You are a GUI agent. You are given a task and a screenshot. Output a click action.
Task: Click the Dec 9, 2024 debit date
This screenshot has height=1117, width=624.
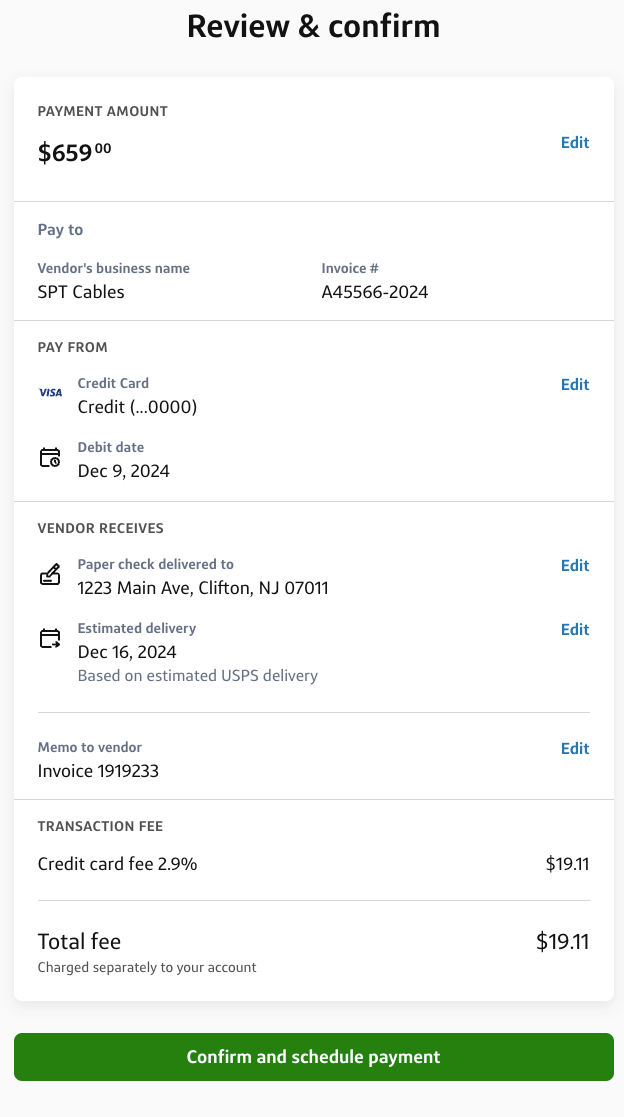pos(123,471)
